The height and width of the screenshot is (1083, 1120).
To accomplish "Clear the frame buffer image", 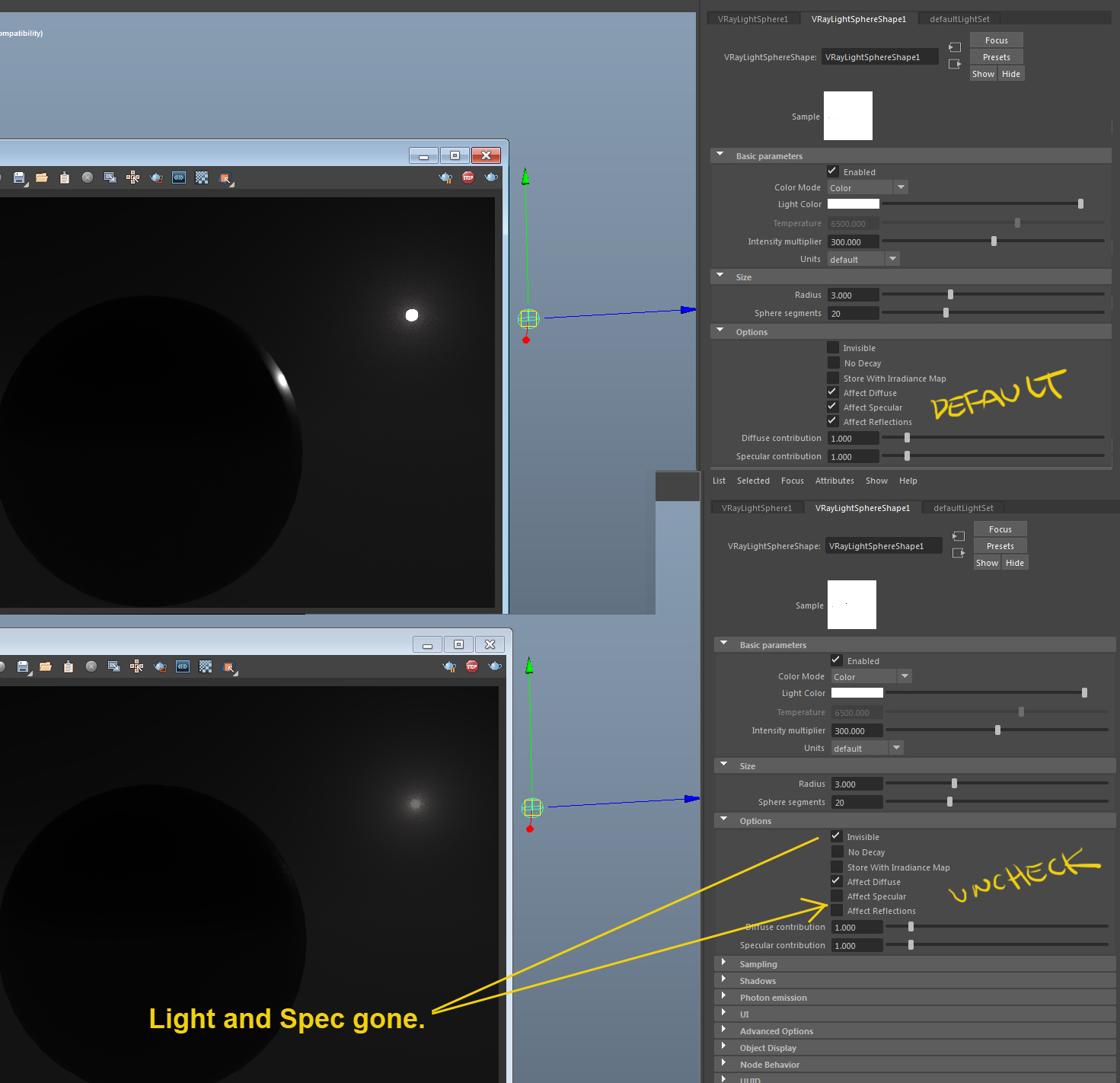I will [x=88, y=177].
